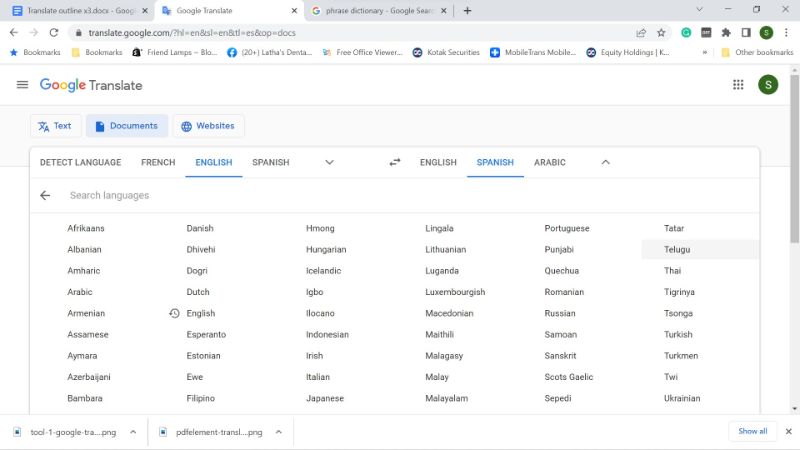Choose Russian from the language list

coord(560,313)
